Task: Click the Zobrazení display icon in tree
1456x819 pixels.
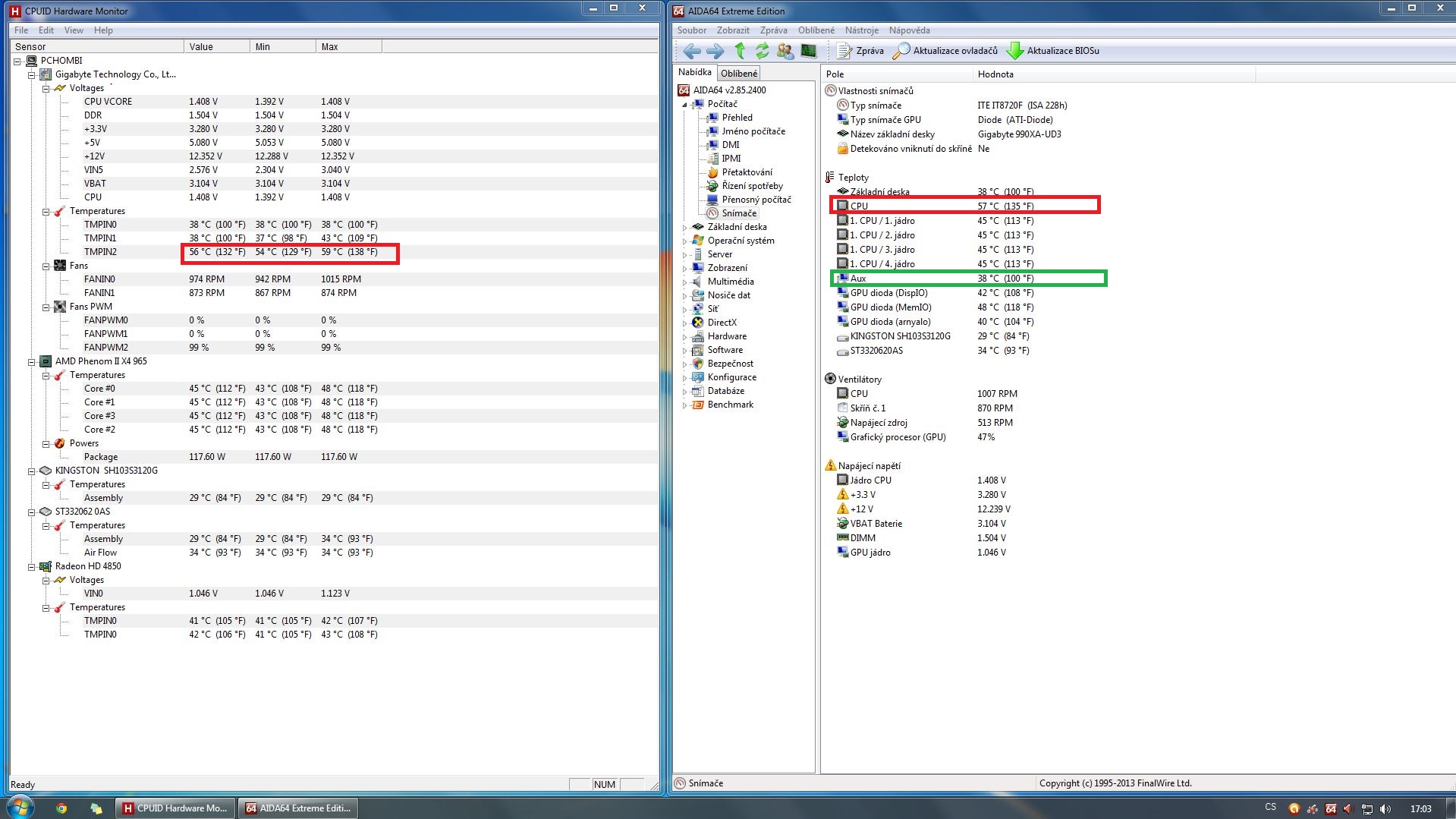Action: pos(698,268)
